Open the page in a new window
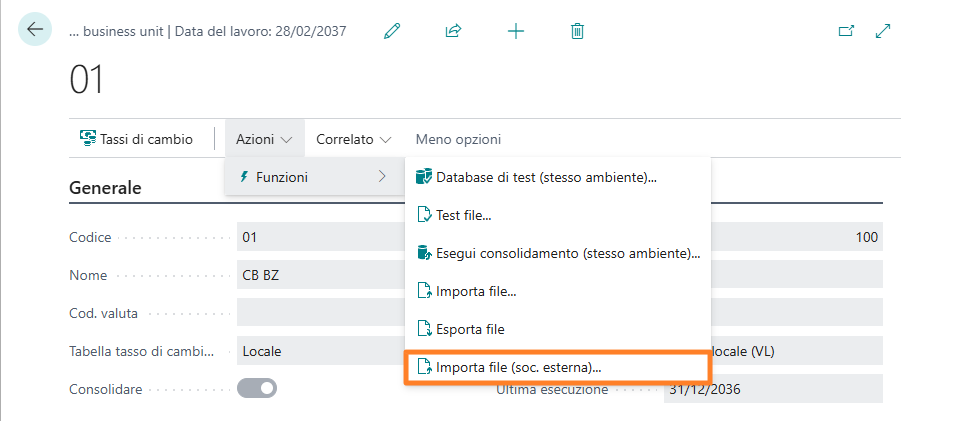 tap(846, 31)
